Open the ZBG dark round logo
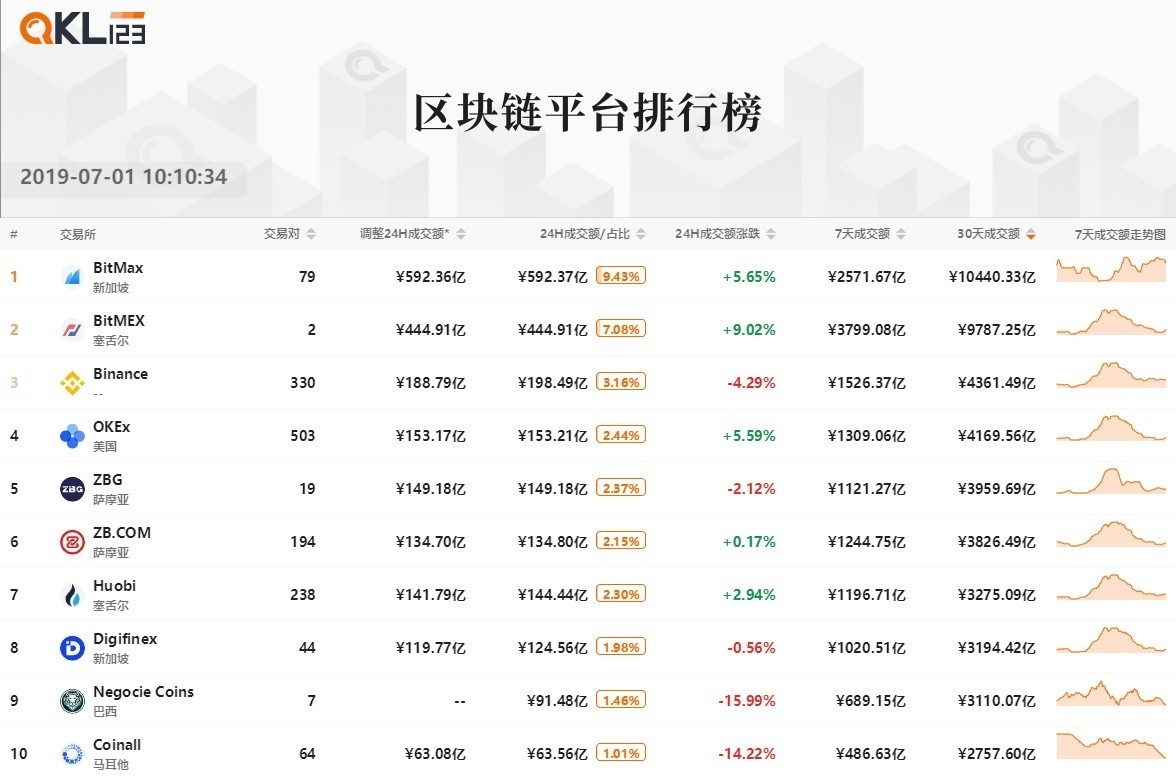Viewport: 1176px width, 778px height. [x=72, y=489]
